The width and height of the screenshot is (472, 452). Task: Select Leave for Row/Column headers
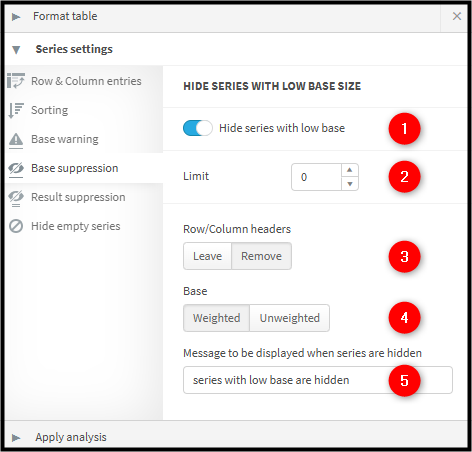tap(207, 256)
